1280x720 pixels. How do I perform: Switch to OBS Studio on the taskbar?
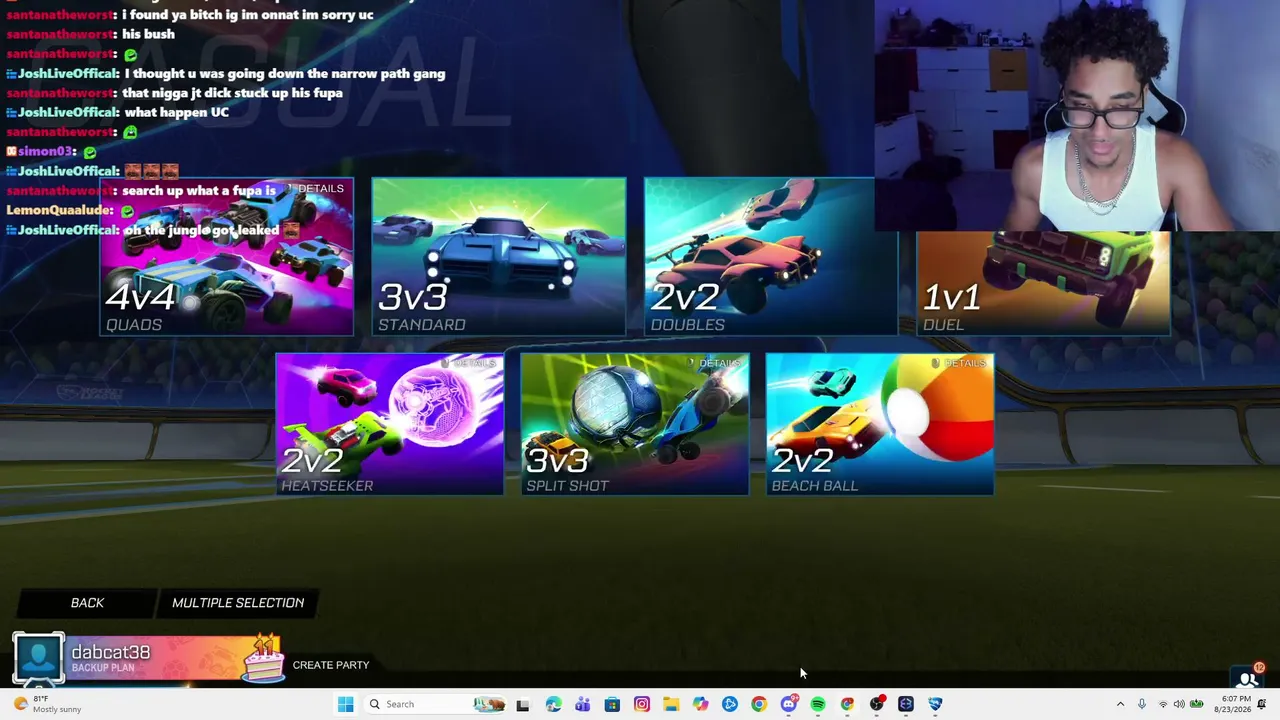point(877,704)
